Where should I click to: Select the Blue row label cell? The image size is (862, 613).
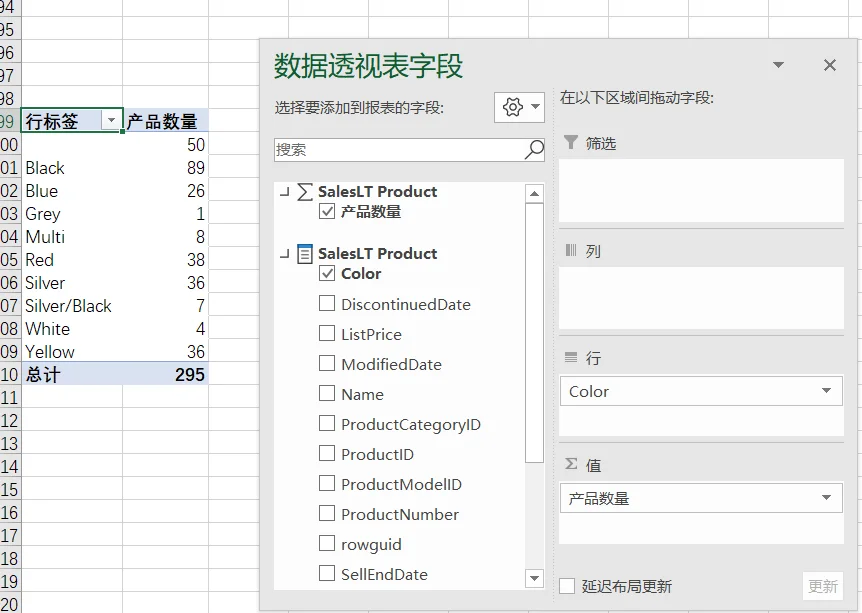click(x=72, y=191)
